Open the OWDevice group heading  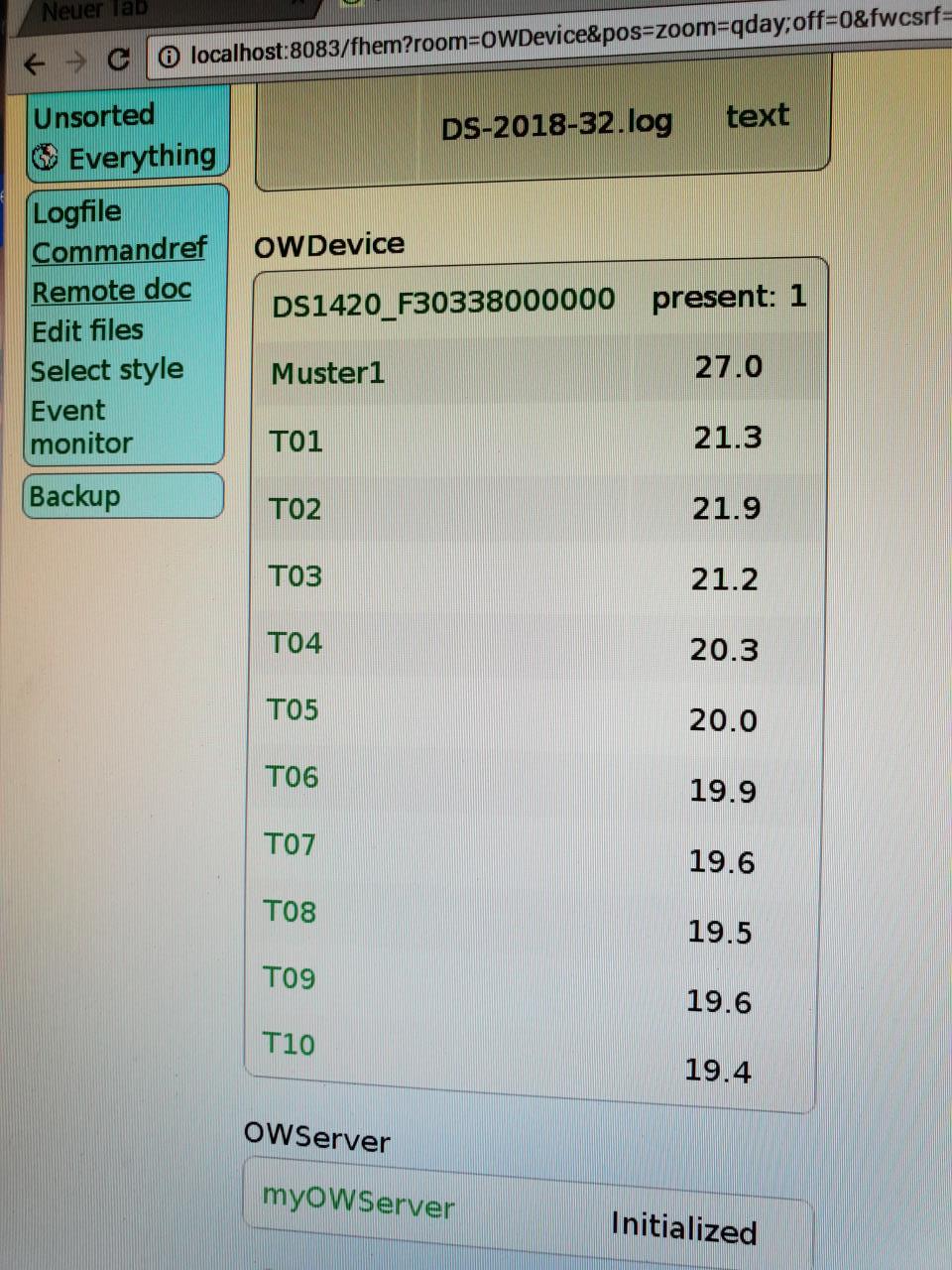coord(329,244)
